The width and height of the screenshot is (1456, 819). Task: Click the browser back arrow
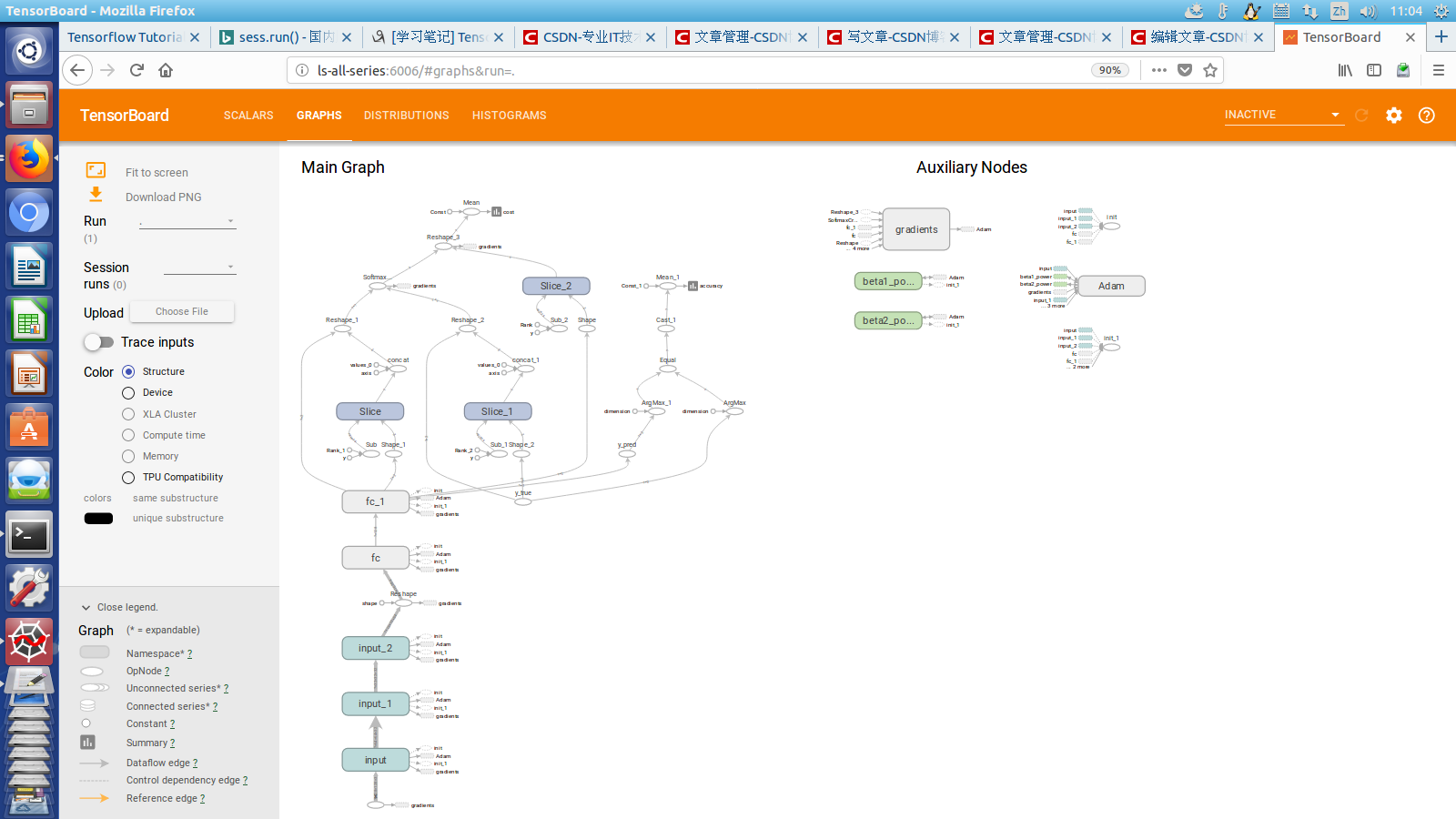click(77, 70)
